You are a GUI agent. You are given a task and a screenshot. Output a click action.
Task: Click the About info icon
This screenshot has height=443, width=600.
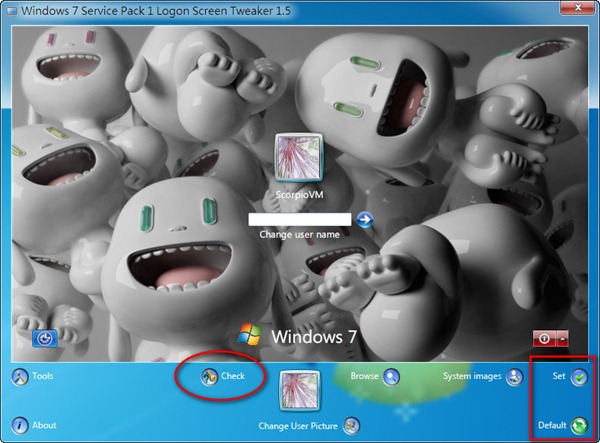[x=19, y=425]
